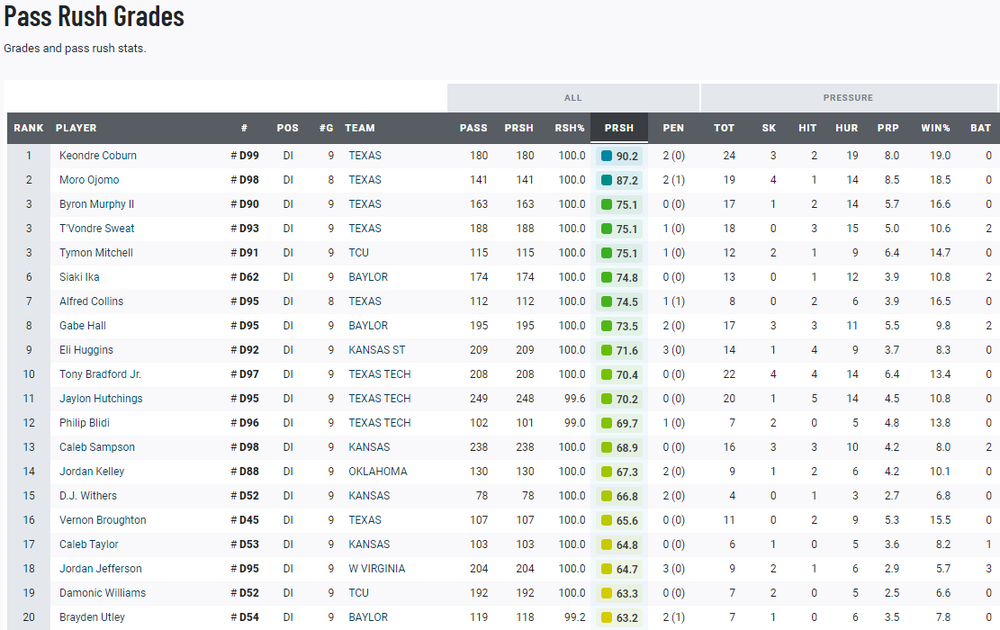Open the W VIRGINIA team link
1000x630 pixels.
tap(377, 569)
